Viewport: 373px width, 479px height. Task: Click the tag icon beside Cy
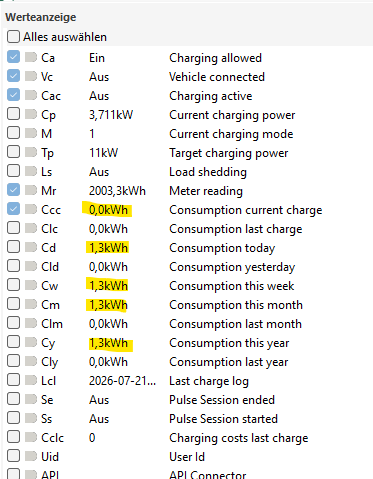[31, 342]
